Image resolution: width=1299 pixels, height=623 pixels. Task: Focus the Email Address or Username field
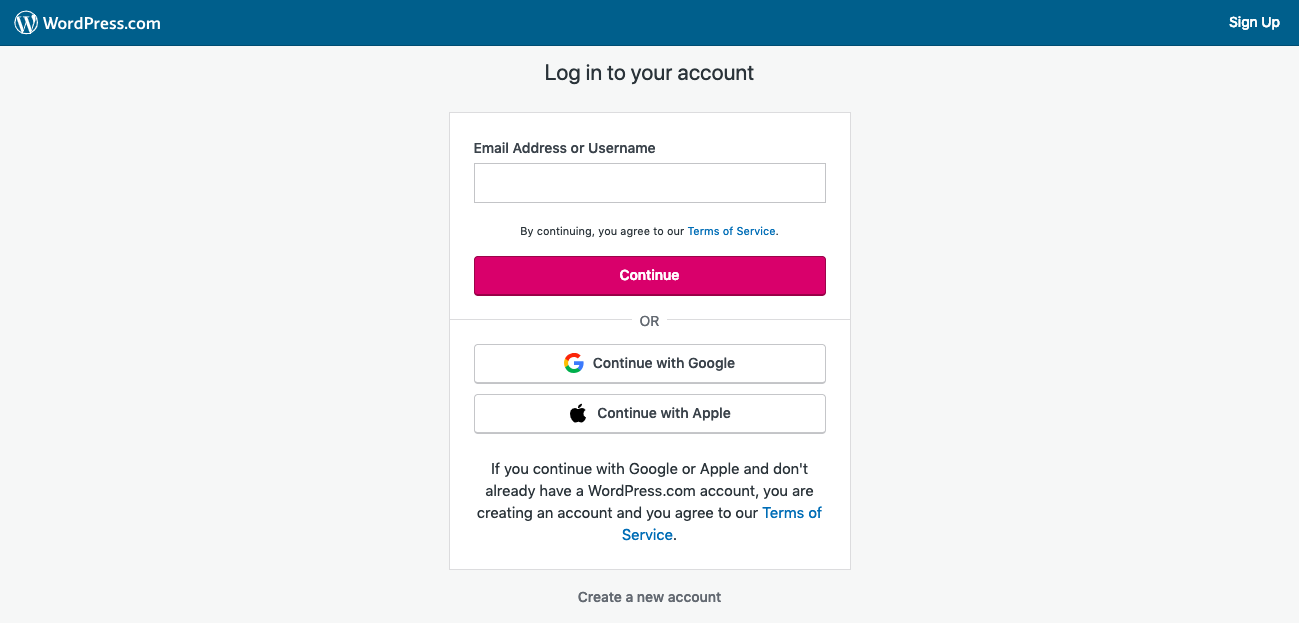[x=649, y=183]
